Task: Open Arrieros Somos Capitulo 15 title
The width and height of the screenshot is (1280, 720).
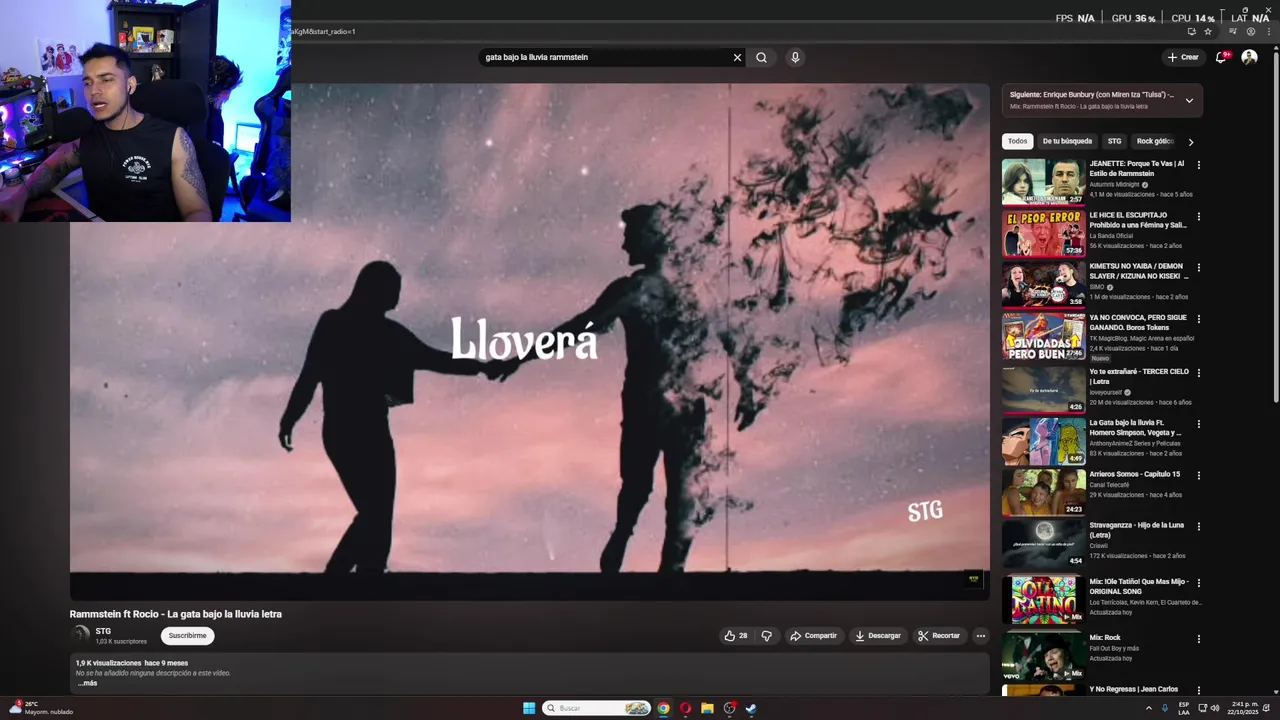Action: [1134, 474]
